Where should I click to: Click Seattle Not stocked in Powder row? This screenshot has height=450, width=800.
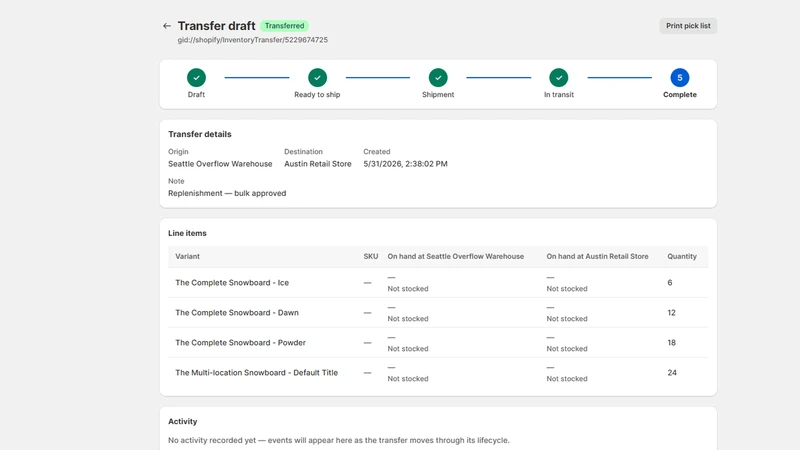coord(408,349)
